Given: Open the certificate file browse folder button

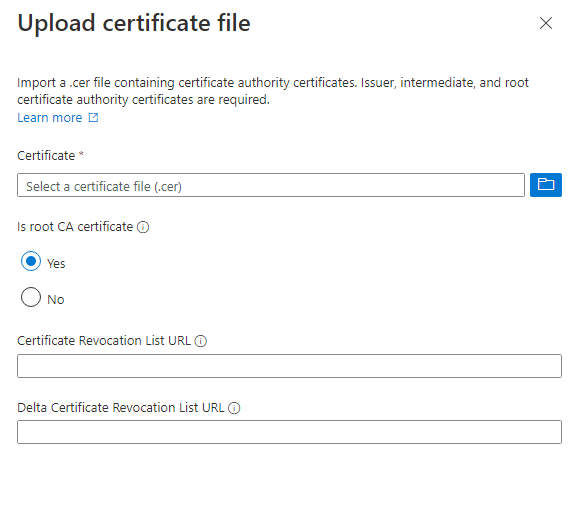Looking at the screenshot, I should [546, 185].
